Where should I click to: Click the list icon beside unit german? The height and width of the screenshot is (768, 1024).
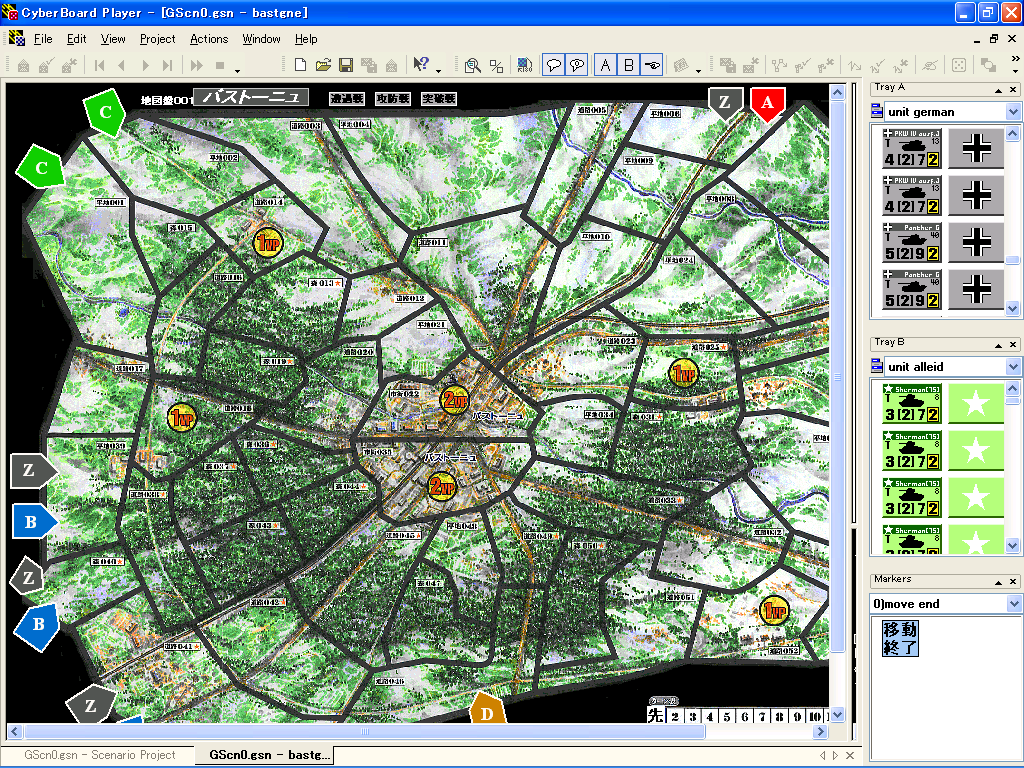coord(877,112)
